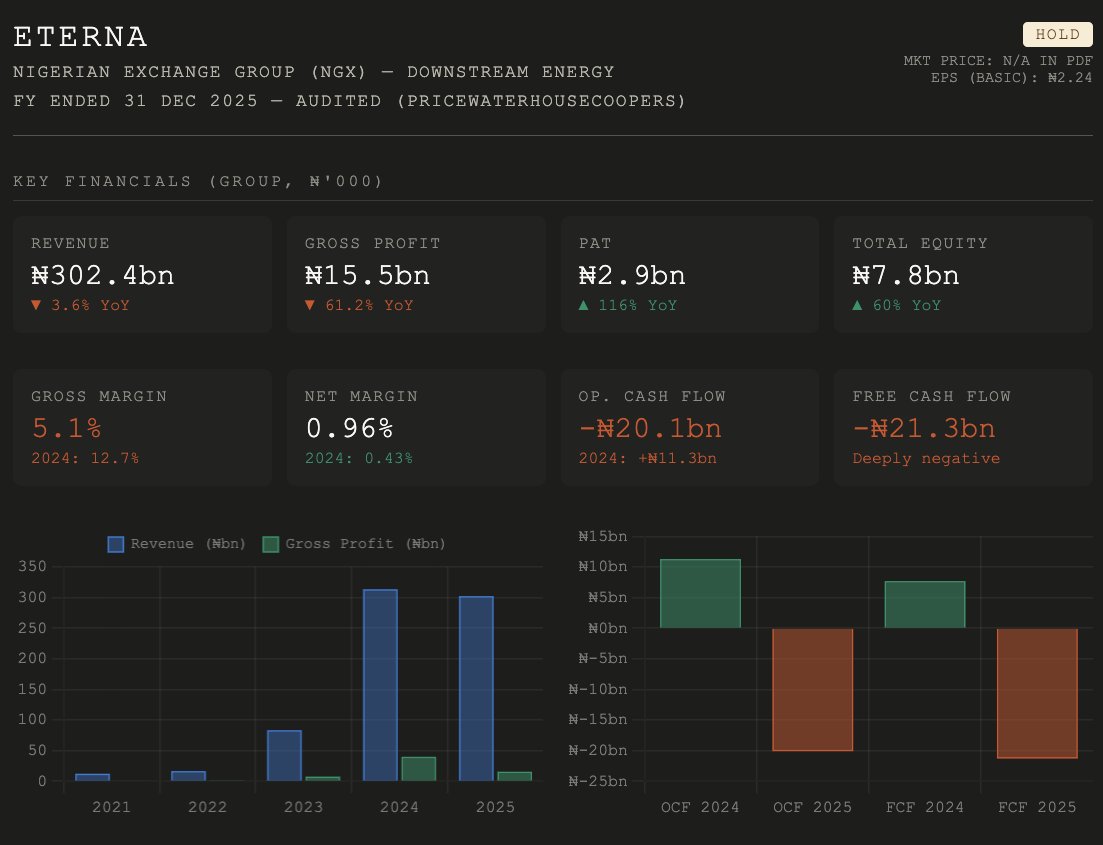Click the 'MKT PRICE: N/A IN PDF' text
Image resolution: width=1103 pixels, height=845 pixels.
(x=997, y=61)
